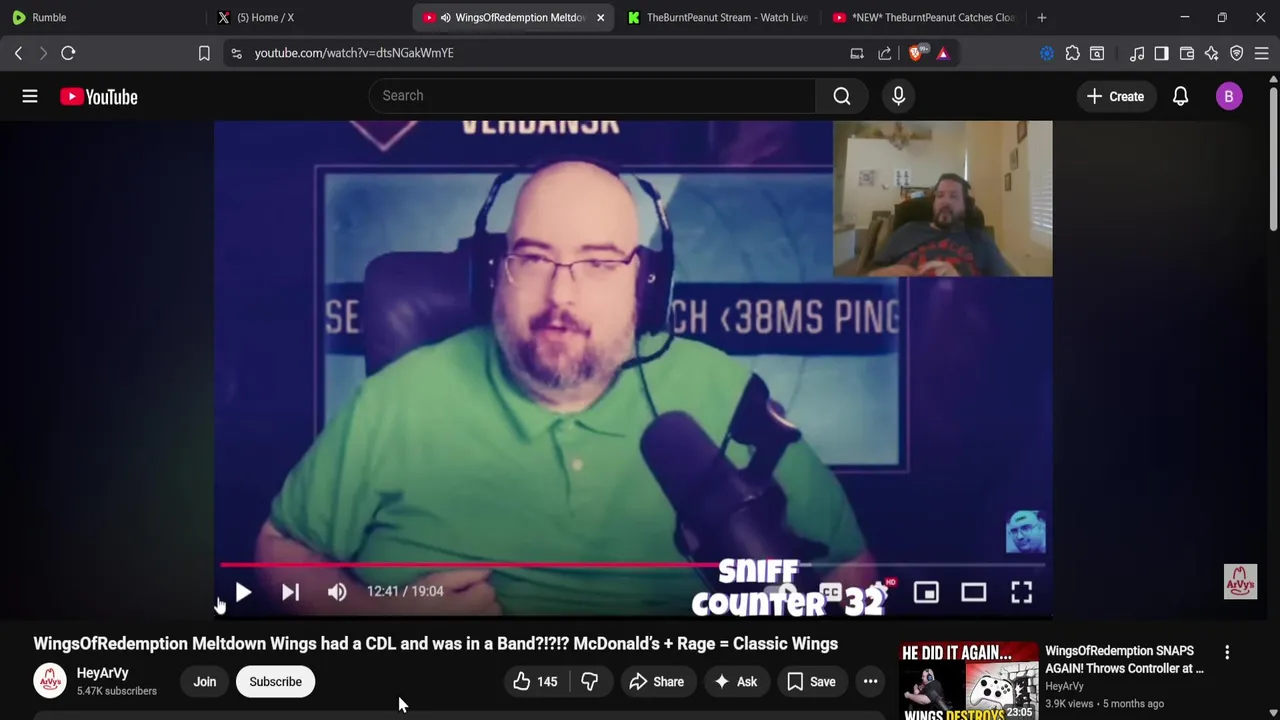Open the Leo AI sparkle icon
1280x720 pixels.
(1212, 53)
